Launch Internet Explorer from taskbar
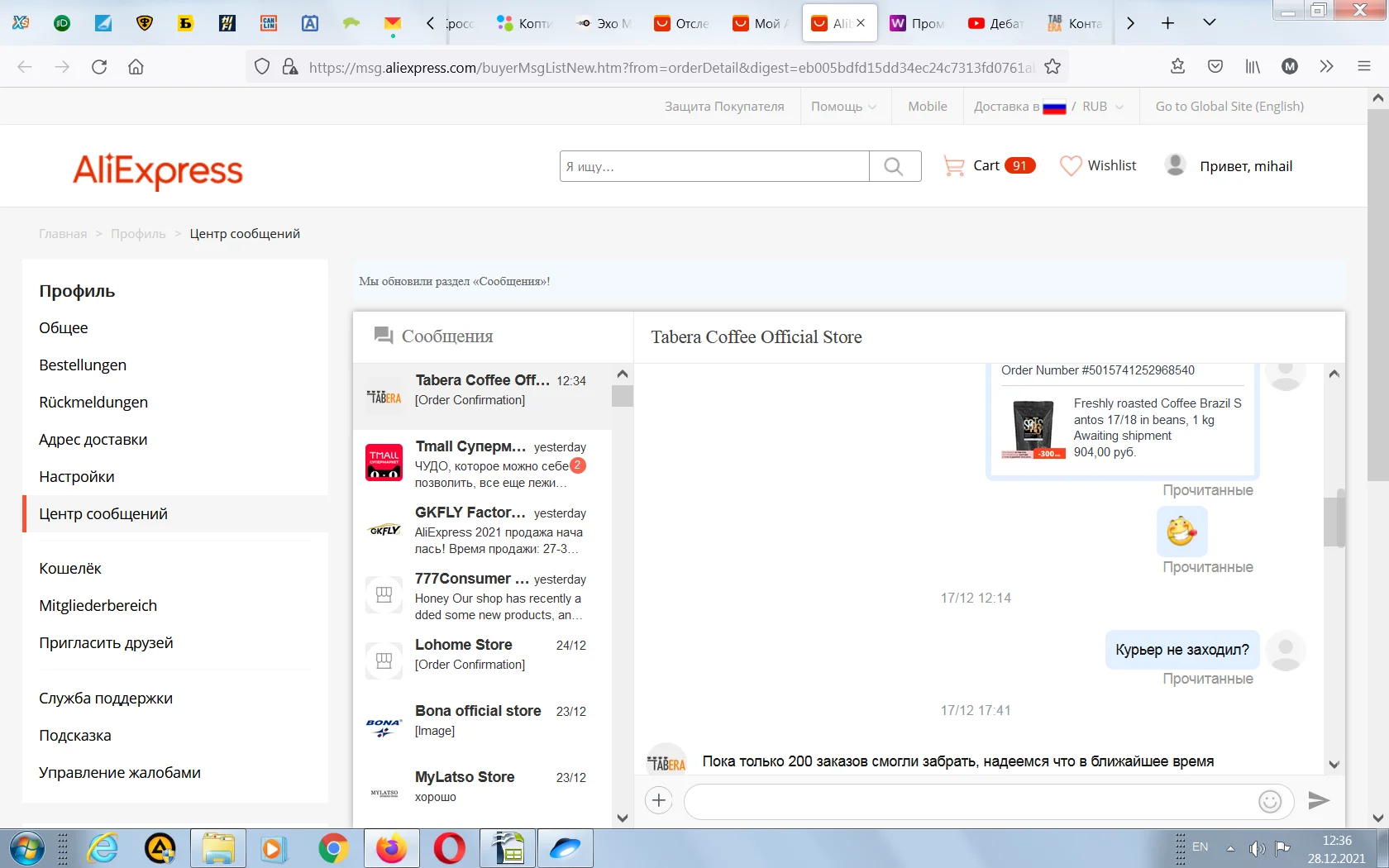Screen dimensions: 1389x868 pos(103,849)
